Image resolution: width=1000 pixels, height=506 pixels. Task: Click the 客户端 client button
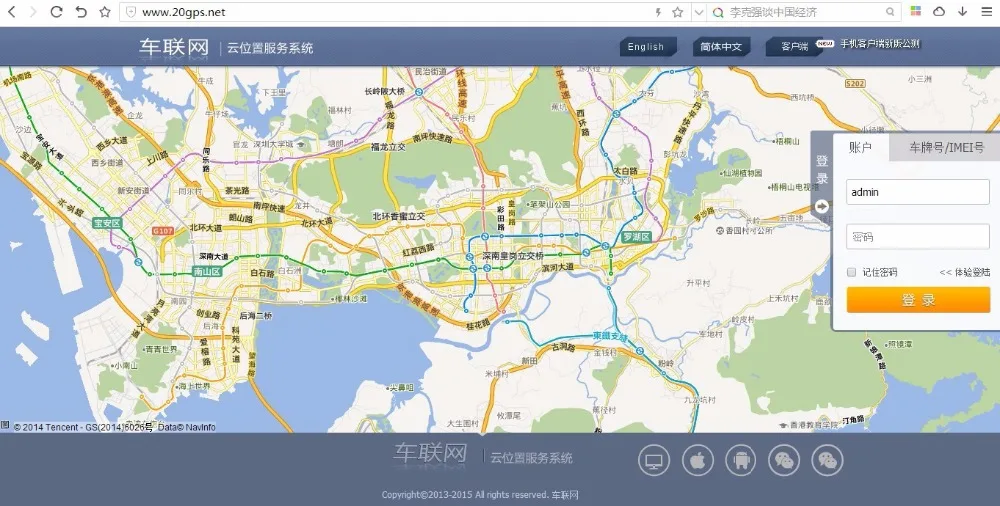pyautogui.click(x=795, y=47)
